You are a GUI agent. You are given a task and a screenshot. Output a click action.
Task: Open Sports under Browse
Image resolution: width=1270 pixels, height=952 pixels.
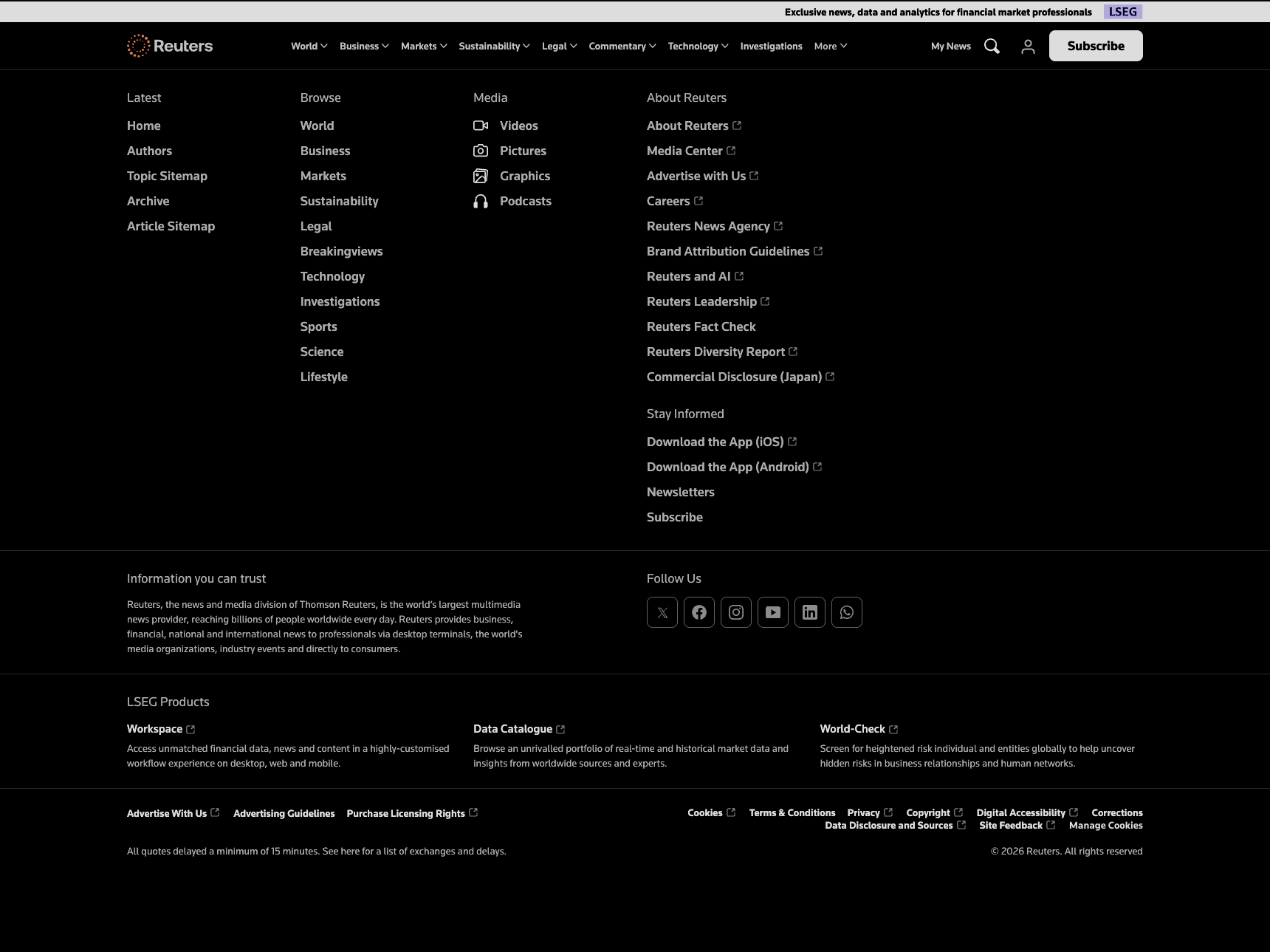(x=319, y=326)
